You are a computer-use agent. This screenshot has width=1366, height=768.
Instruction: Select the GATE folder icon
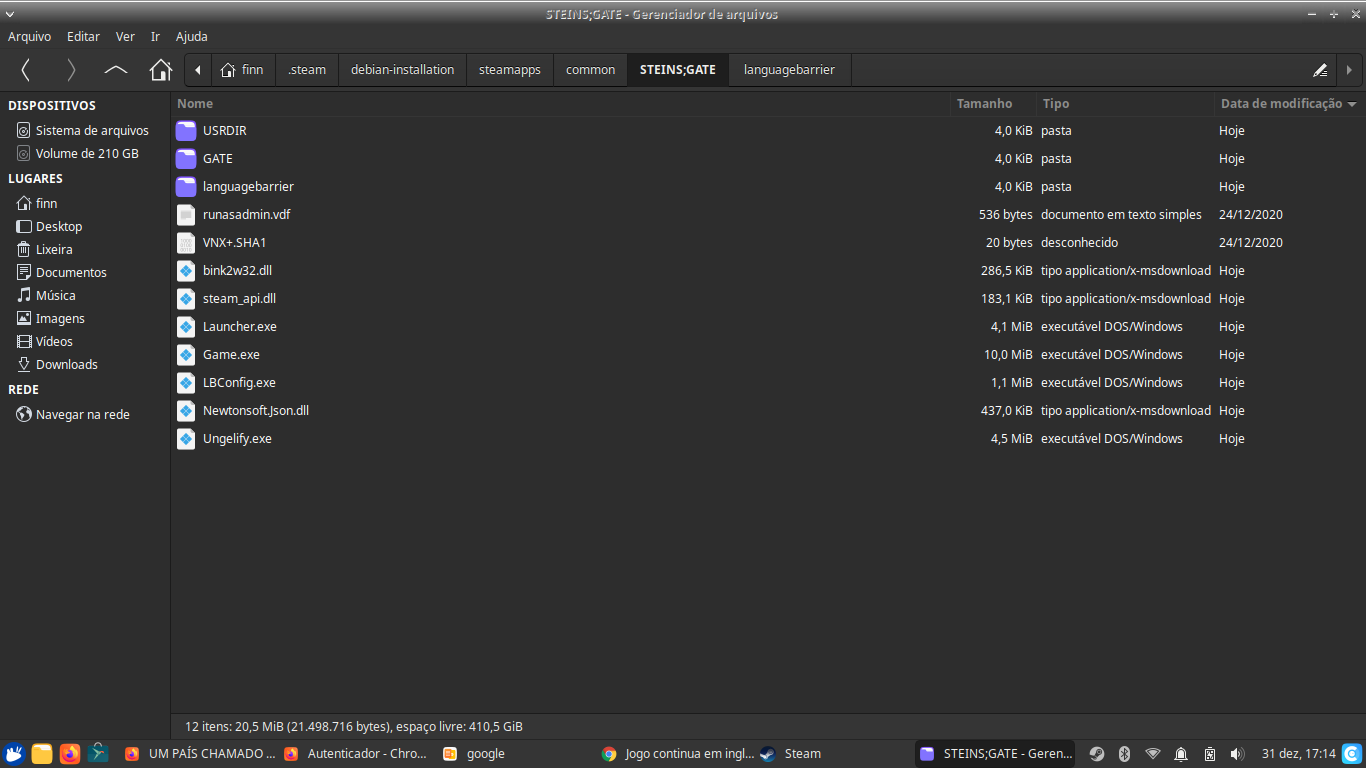click(x=186, y=159)
